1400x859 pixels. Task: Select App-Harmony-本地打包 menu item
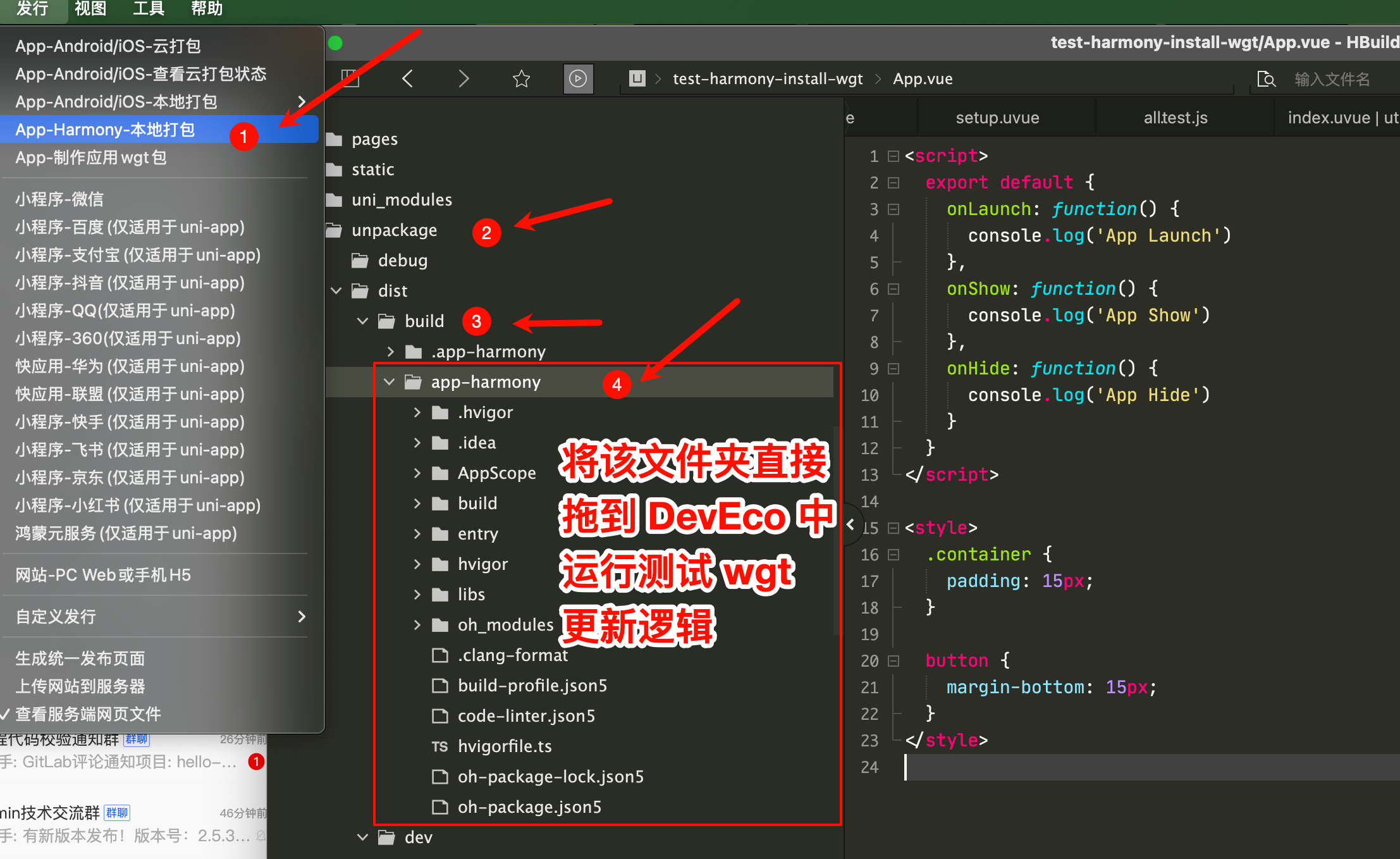pos(105,130)
